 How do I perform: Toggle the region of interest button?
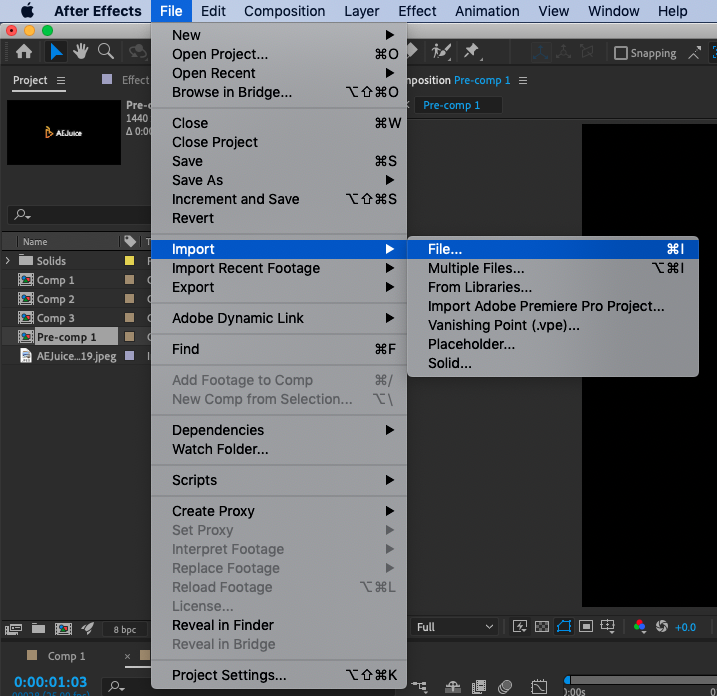[x=563, y=627]
